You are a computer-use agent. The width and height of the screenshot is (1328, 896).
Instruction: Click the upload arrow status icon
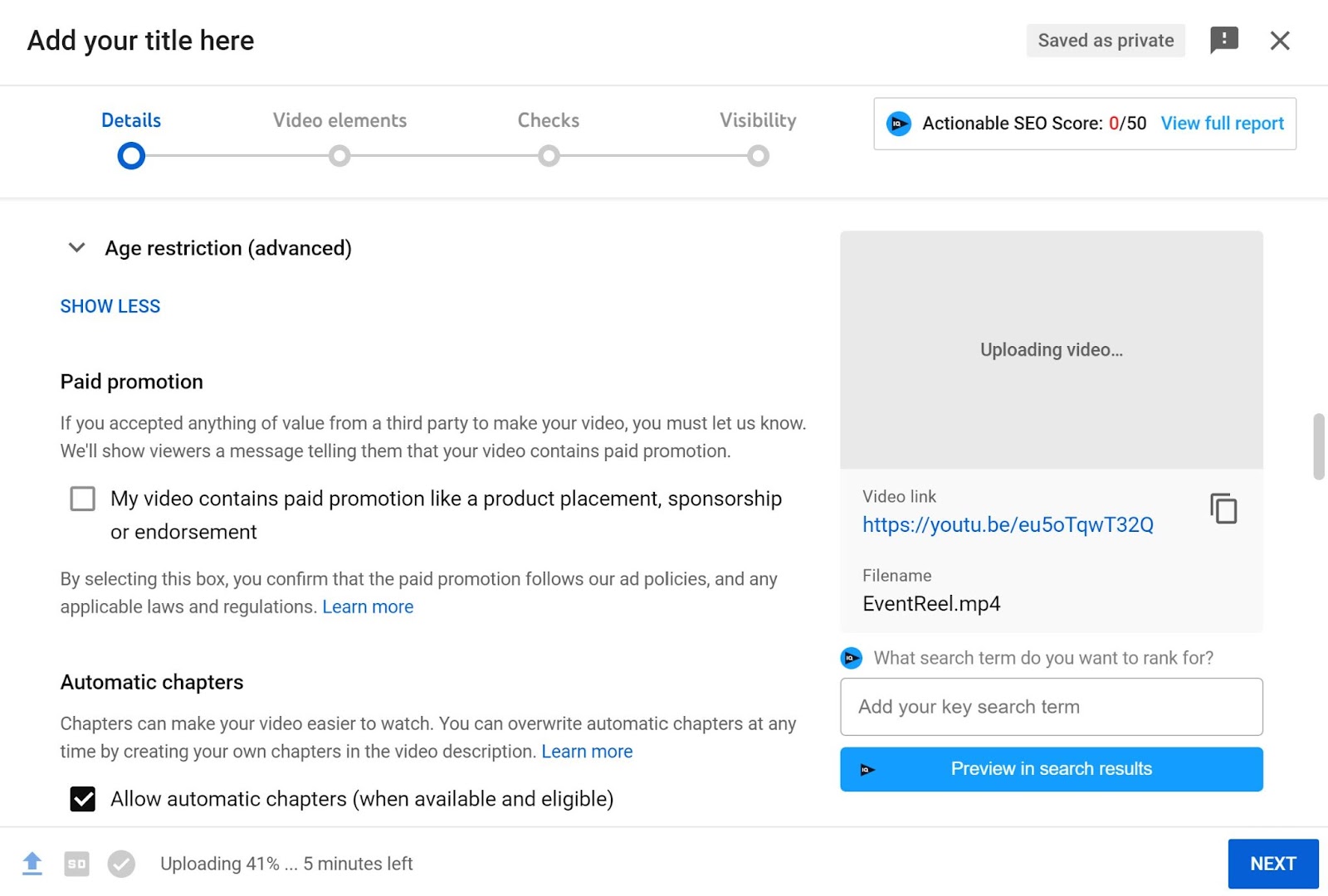pos(32,864)
